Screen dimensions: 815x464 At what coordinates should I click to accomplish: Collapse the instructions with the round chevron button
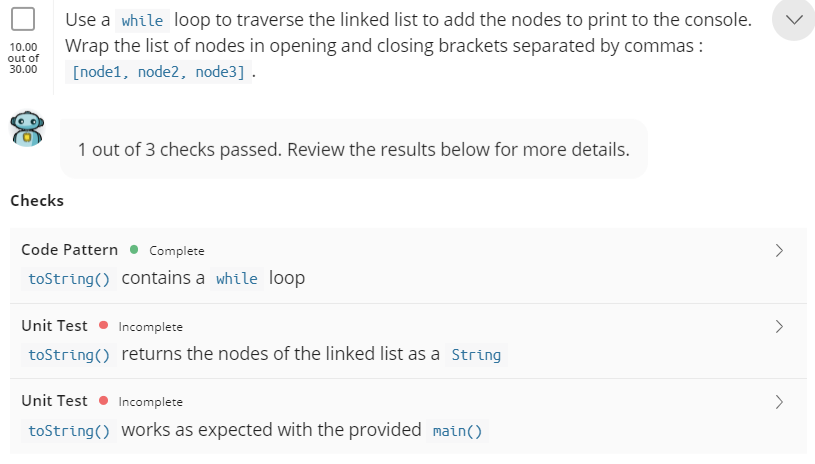794,21
